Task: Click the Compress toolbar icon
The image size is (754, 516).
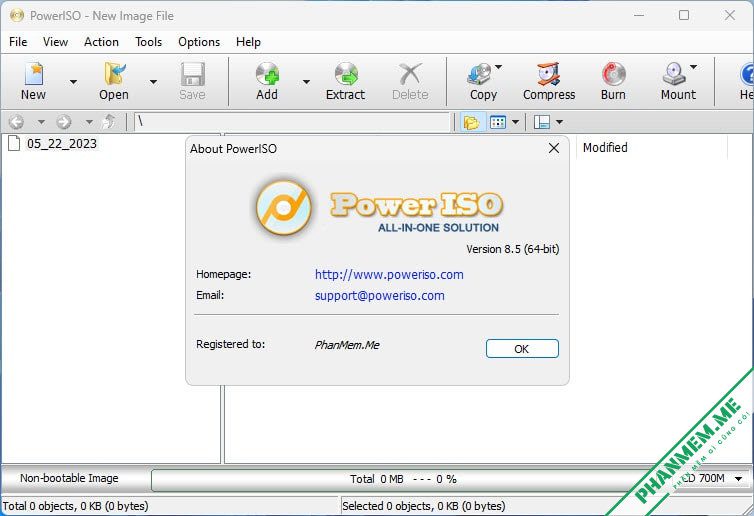Action: click(549, 75)
